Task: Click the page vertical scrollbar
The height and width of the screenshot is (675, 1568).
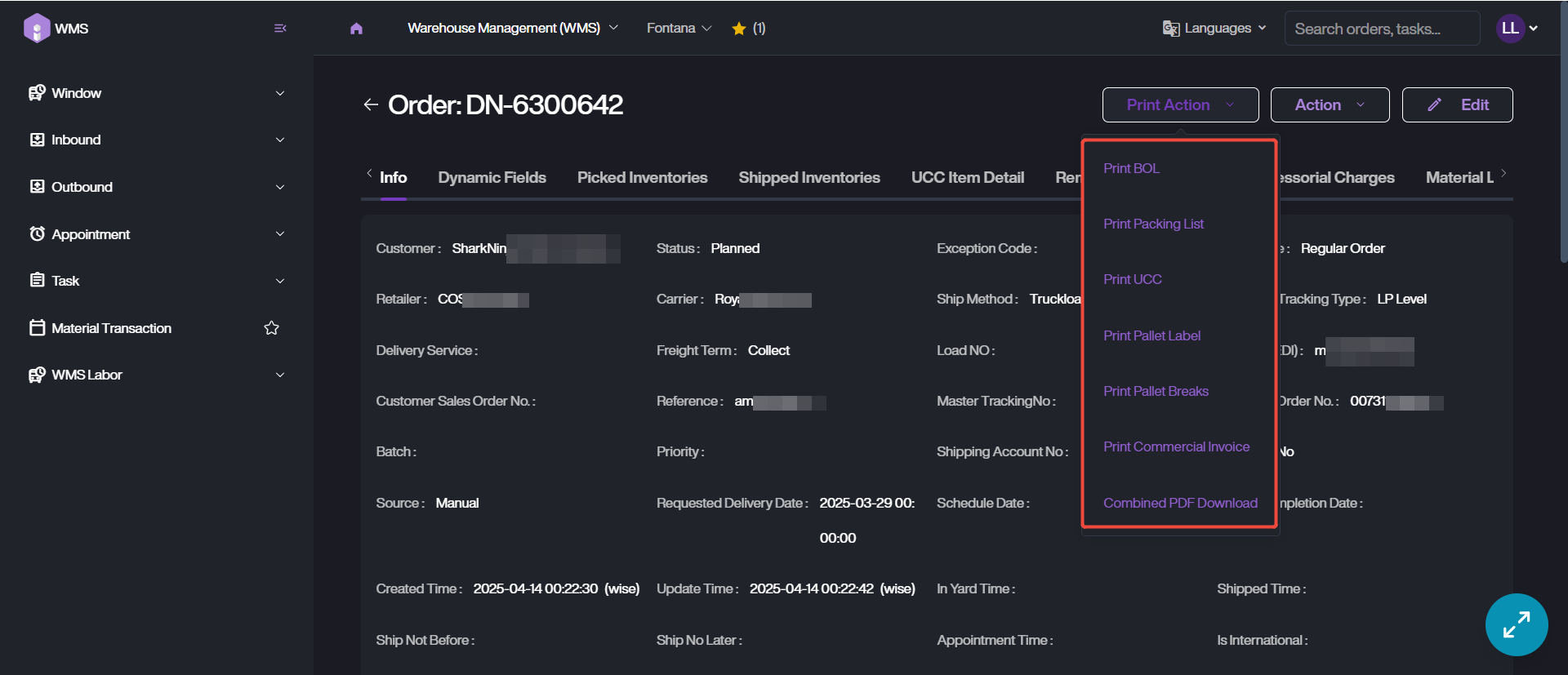Action: [1563, 131]
